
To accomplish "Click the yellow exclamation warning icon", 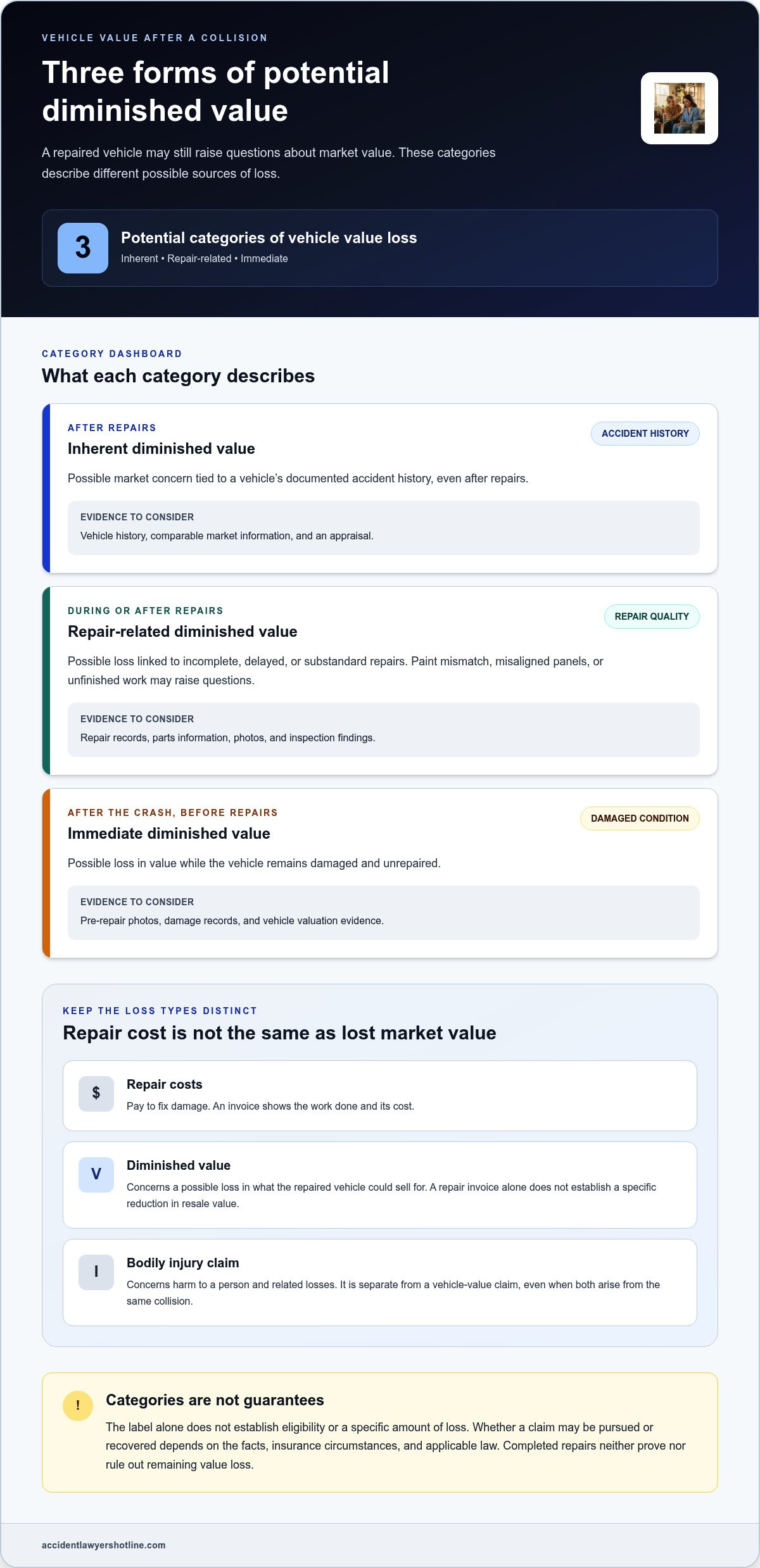I will (78, 1405).
